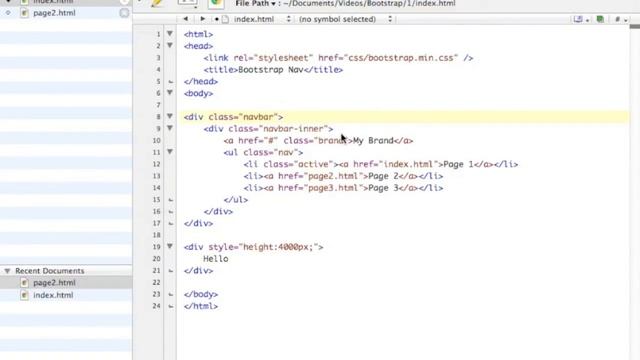Fold the body tag on line 6

click(170, 93)
